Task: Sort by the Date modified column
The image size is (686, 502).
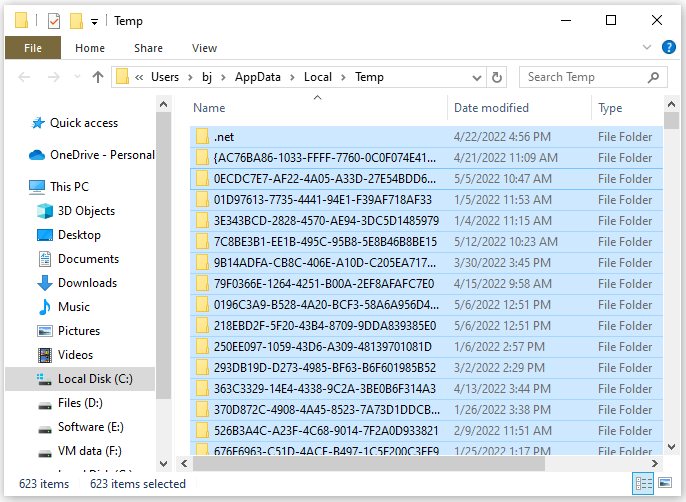Action: click(x=491, y=108)
